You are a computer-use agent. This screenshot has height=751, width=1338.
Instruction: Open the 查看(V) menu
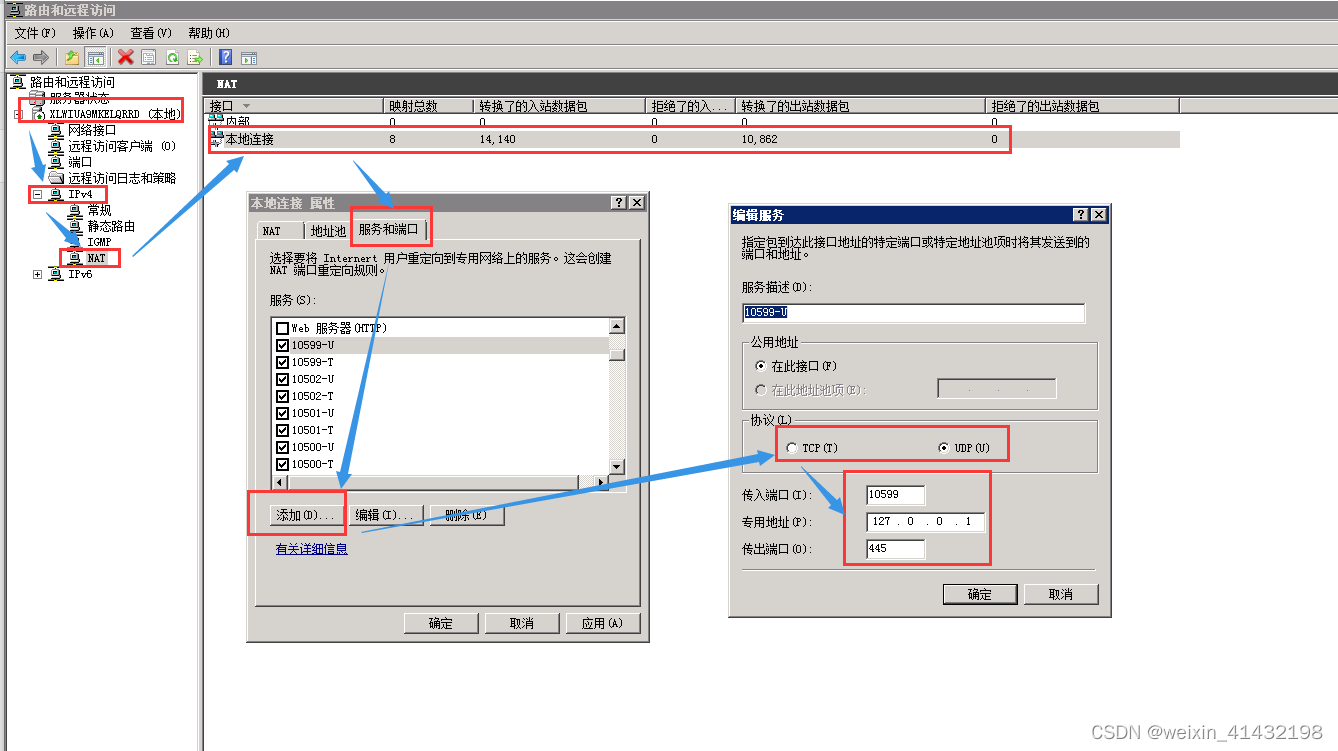click(151, 33)
